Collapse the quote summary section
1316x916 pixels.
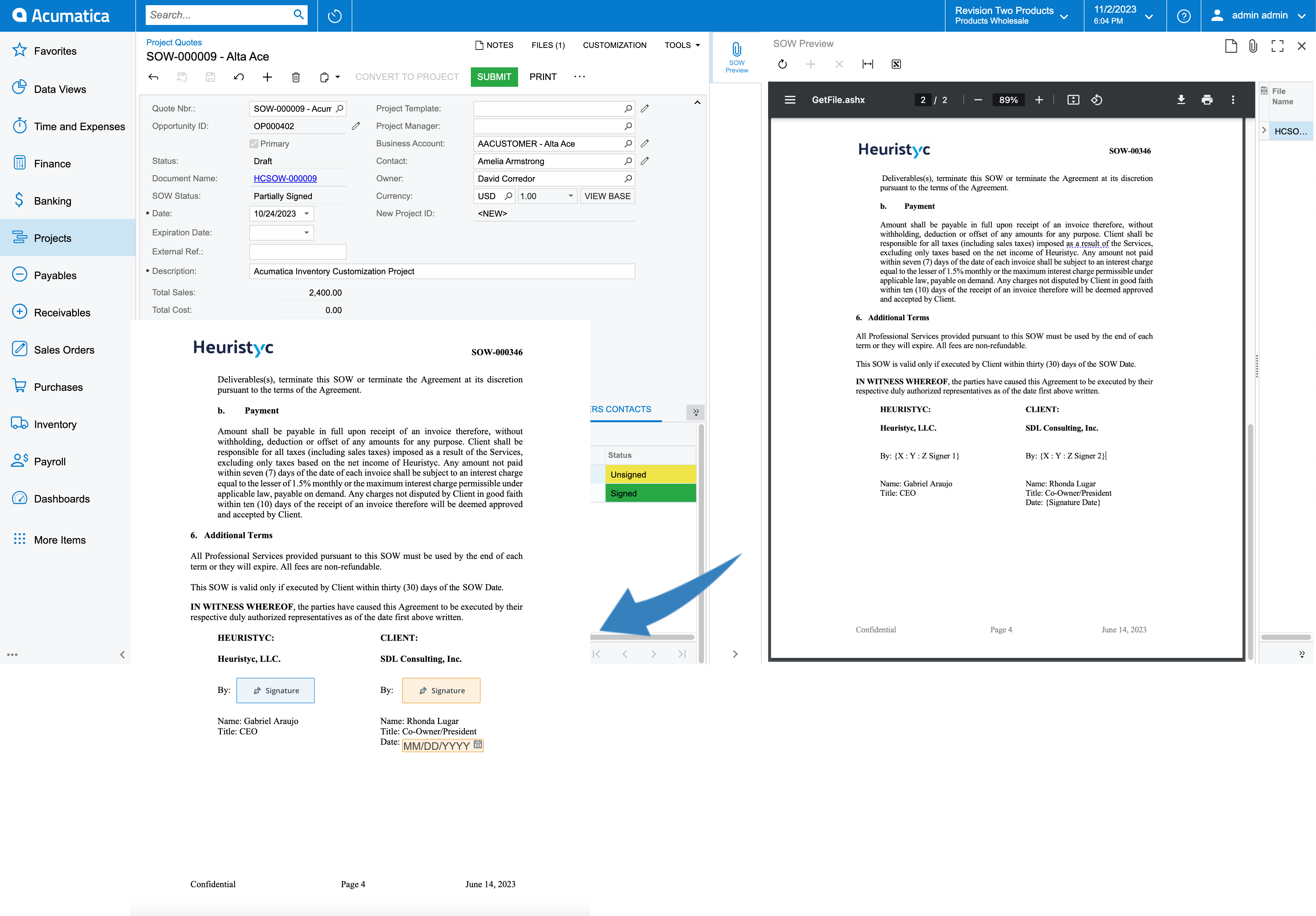click(697, 103)
